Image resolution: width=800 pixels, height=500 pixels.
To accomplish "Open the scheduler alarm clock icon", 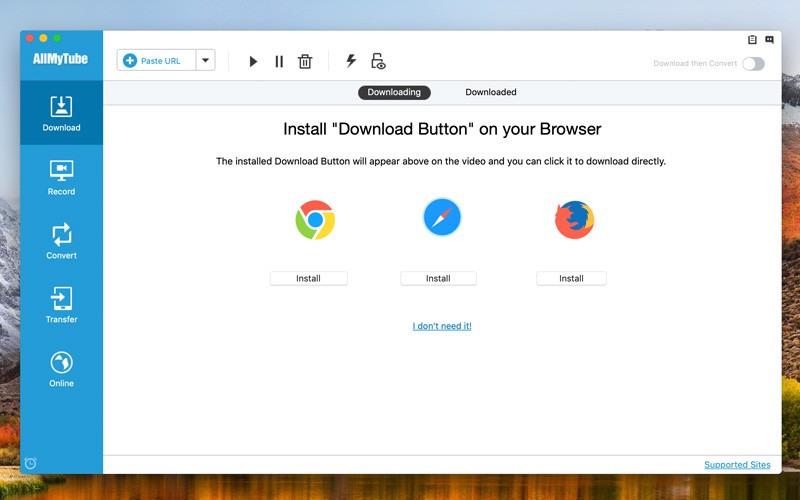I will 31,463.
